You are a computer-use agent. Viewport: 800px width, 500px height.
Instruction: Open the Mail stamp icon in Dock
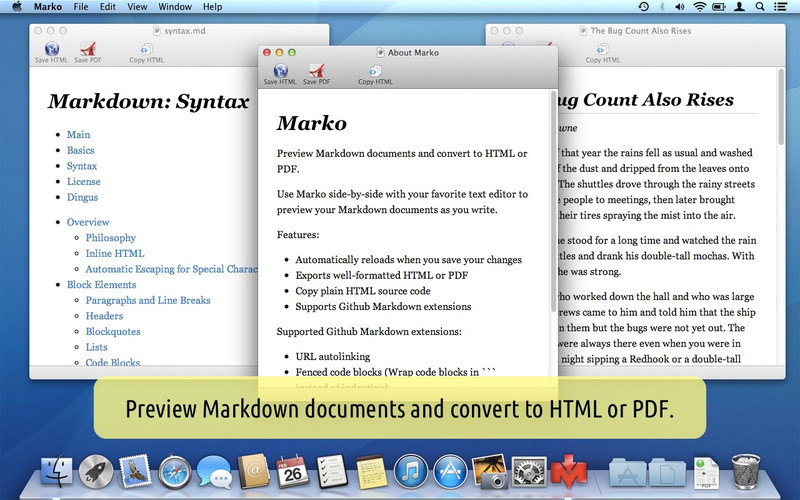(x=135, y=471)
